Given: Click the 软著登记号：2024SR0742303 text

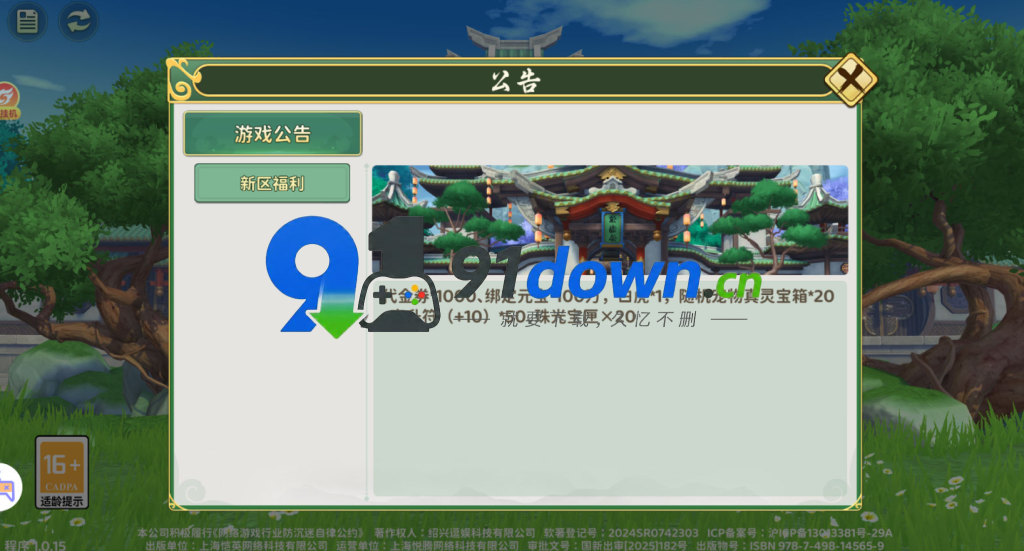Looking at the screenshot, I should tap(621, 533).
